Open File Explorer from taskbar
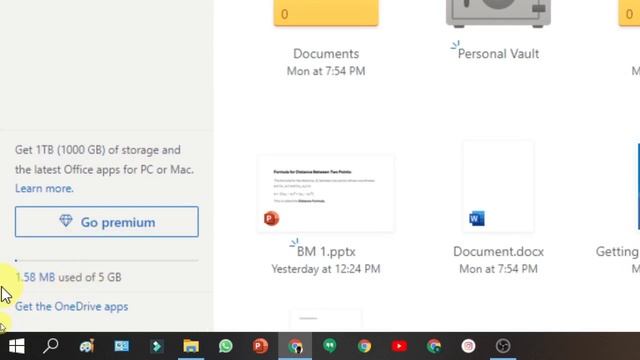 tap(191, 346)
